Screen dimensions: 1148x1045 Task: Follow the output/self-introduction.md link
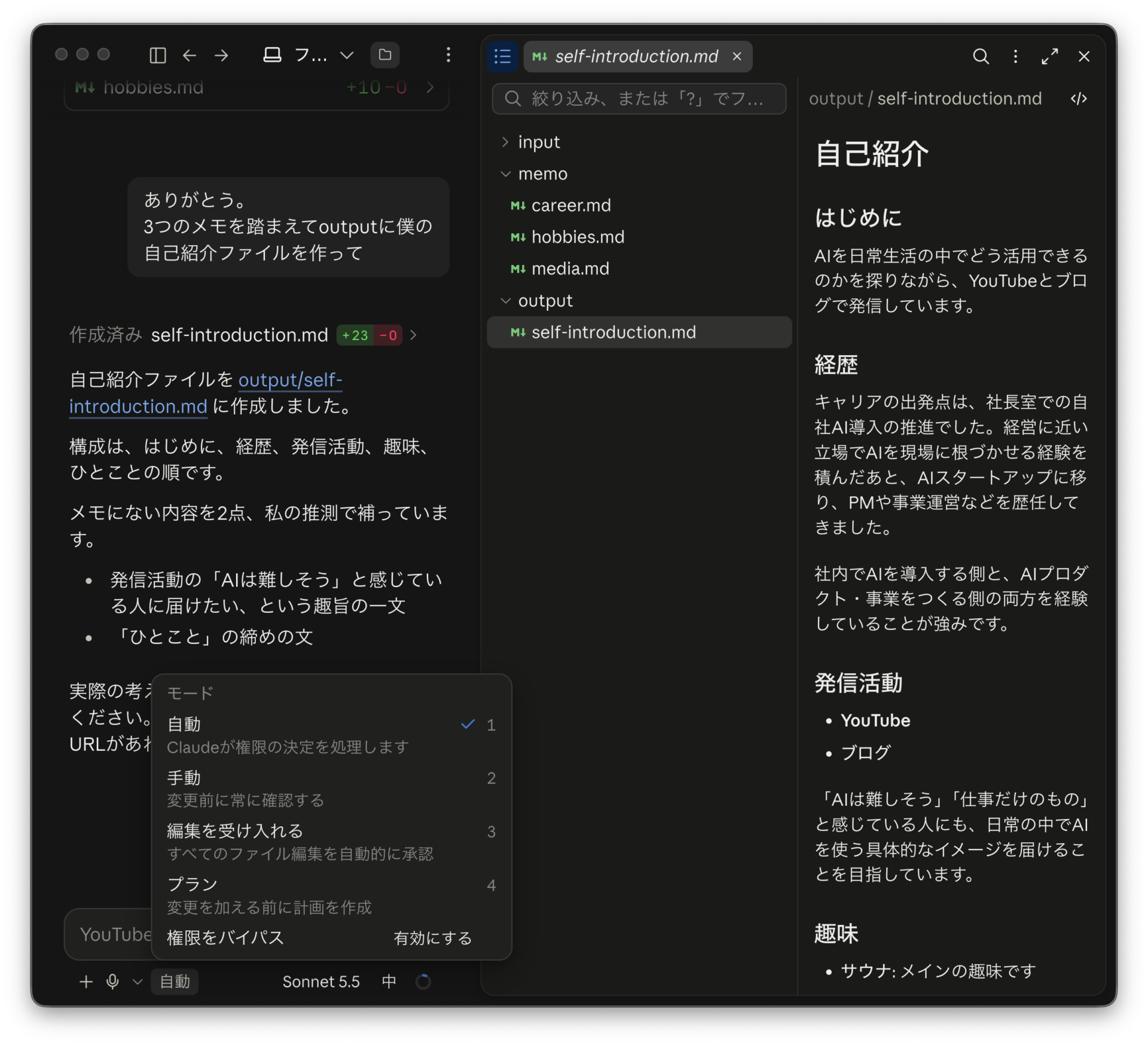click(x=206, y=393)
